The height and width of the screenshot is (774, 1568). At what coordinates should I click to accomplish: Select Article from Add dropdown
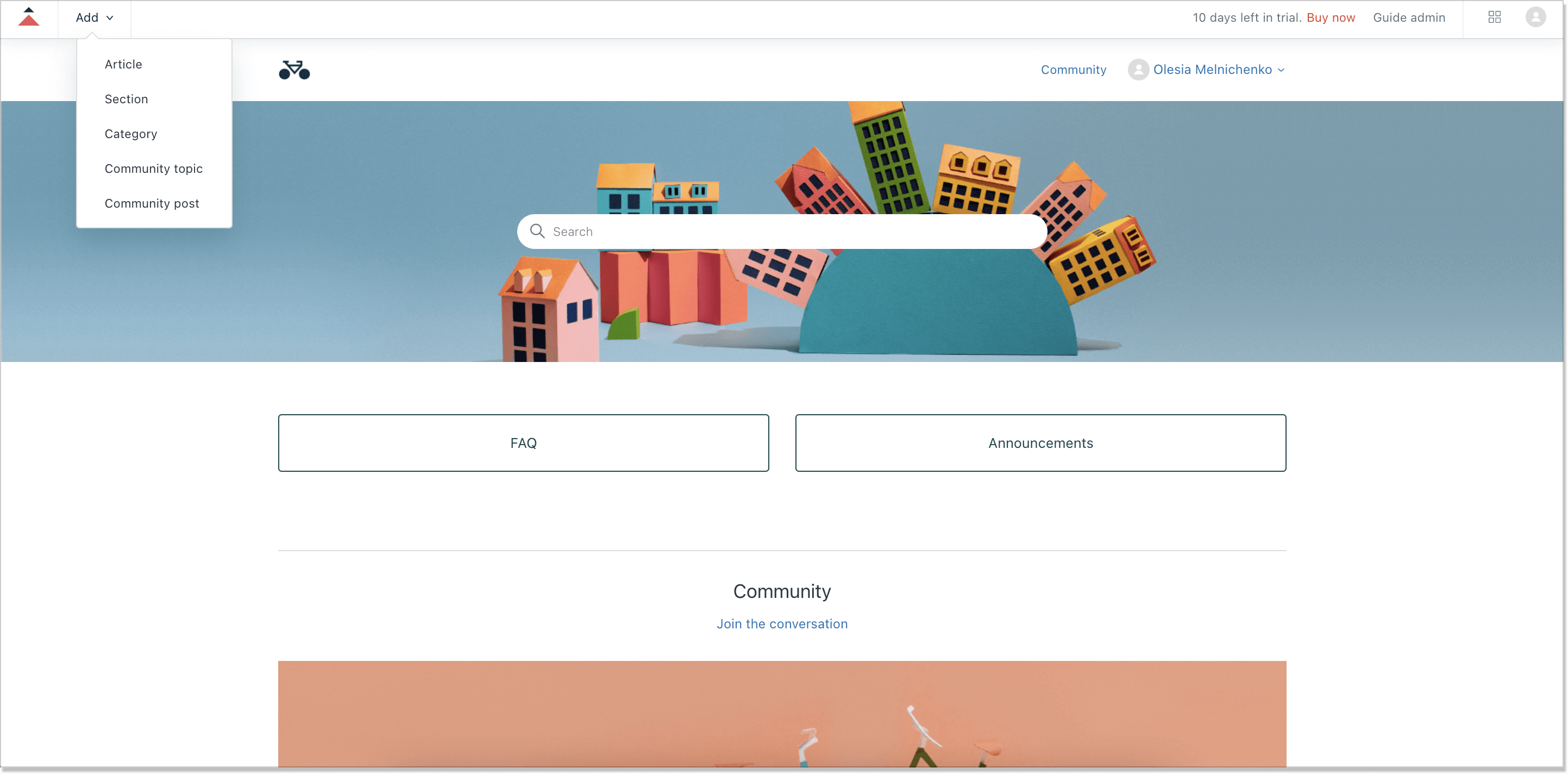tap(122, 63)
